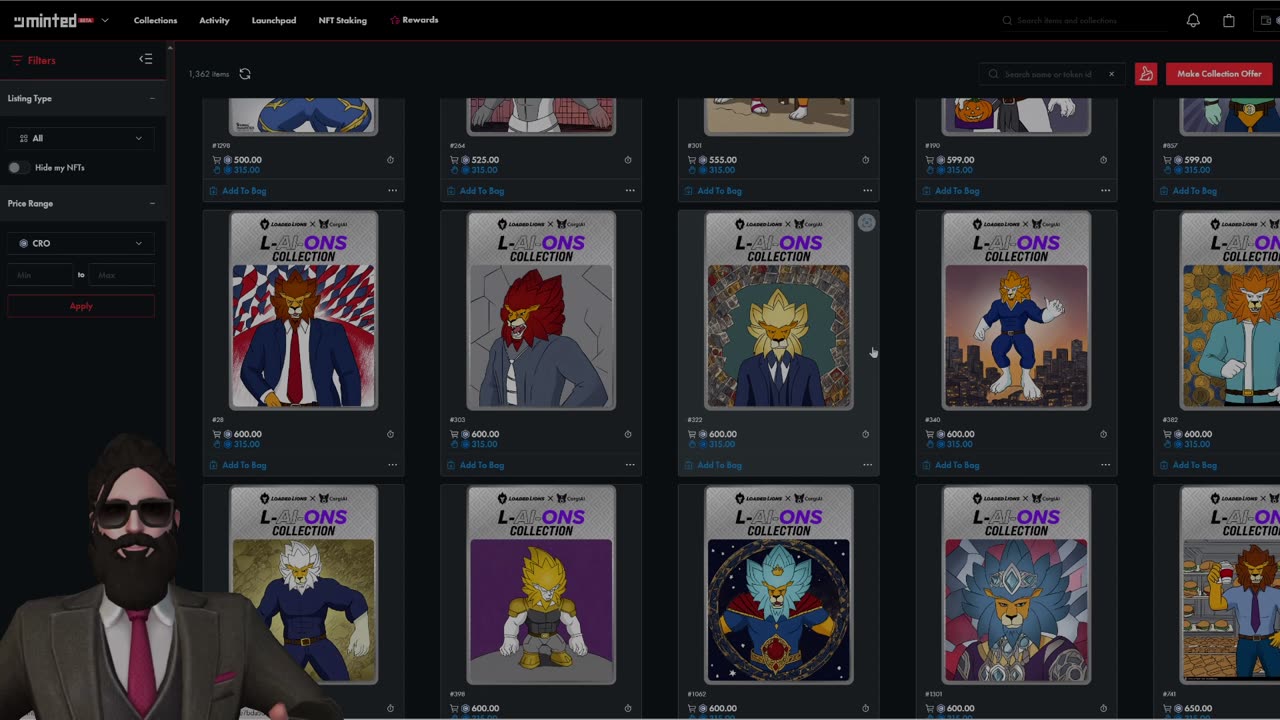Apply the price range filter
This screenshot has width=1280, height=720.
point(81,306)
